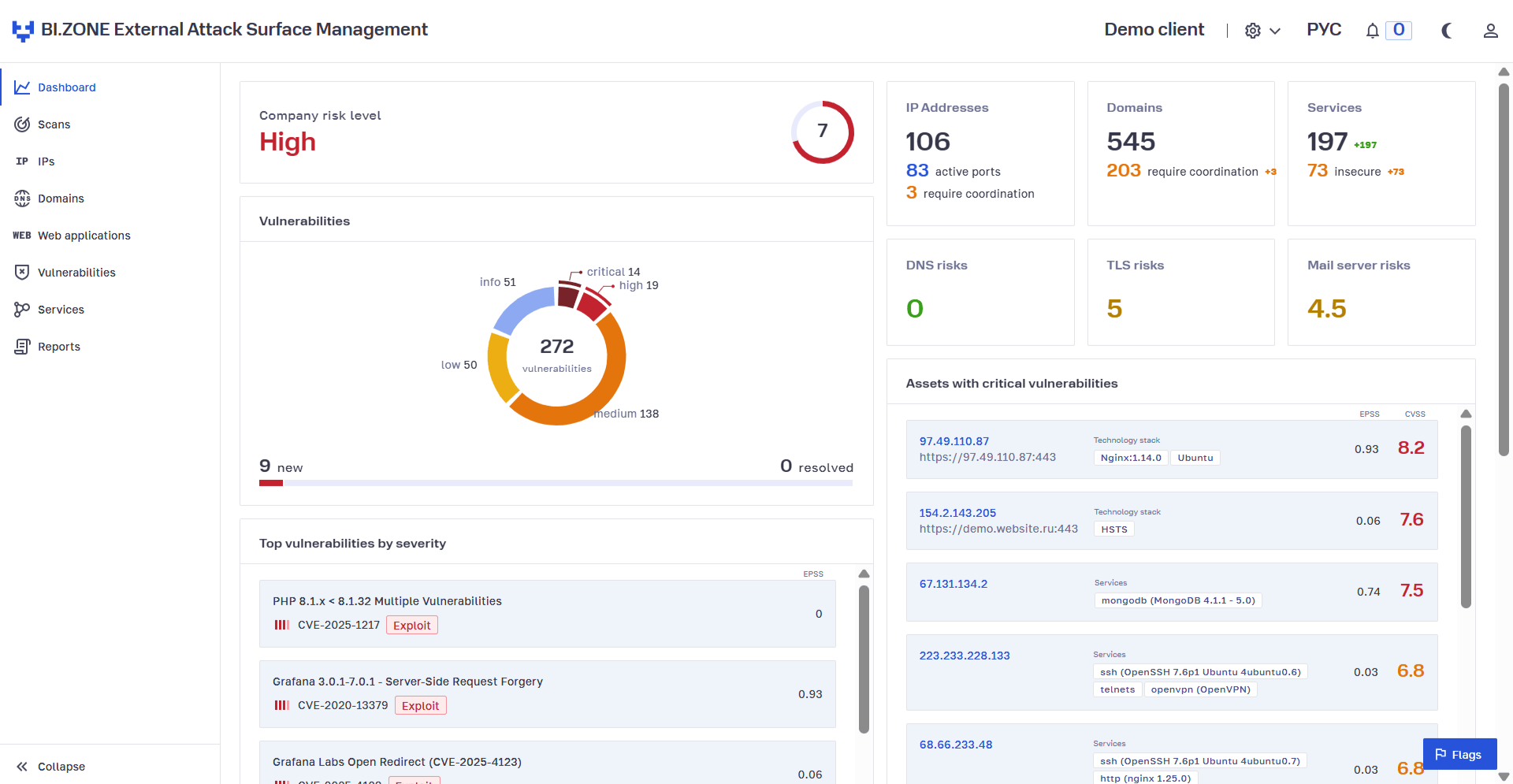
Task: Click 203 require coordination under Domains
Action: coord(1182,171)
